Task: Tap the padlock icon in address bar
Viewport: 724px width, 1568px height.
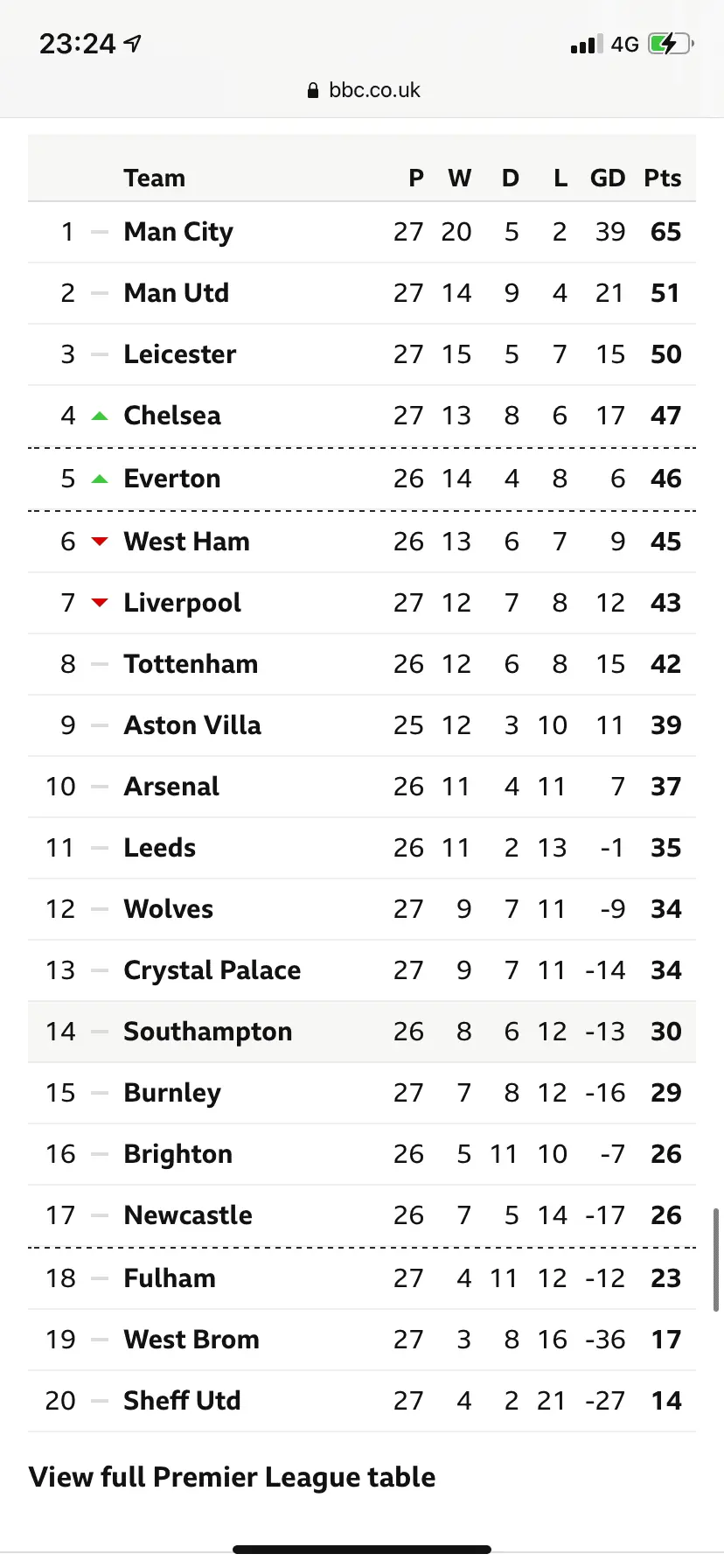Action: (313, 90)
